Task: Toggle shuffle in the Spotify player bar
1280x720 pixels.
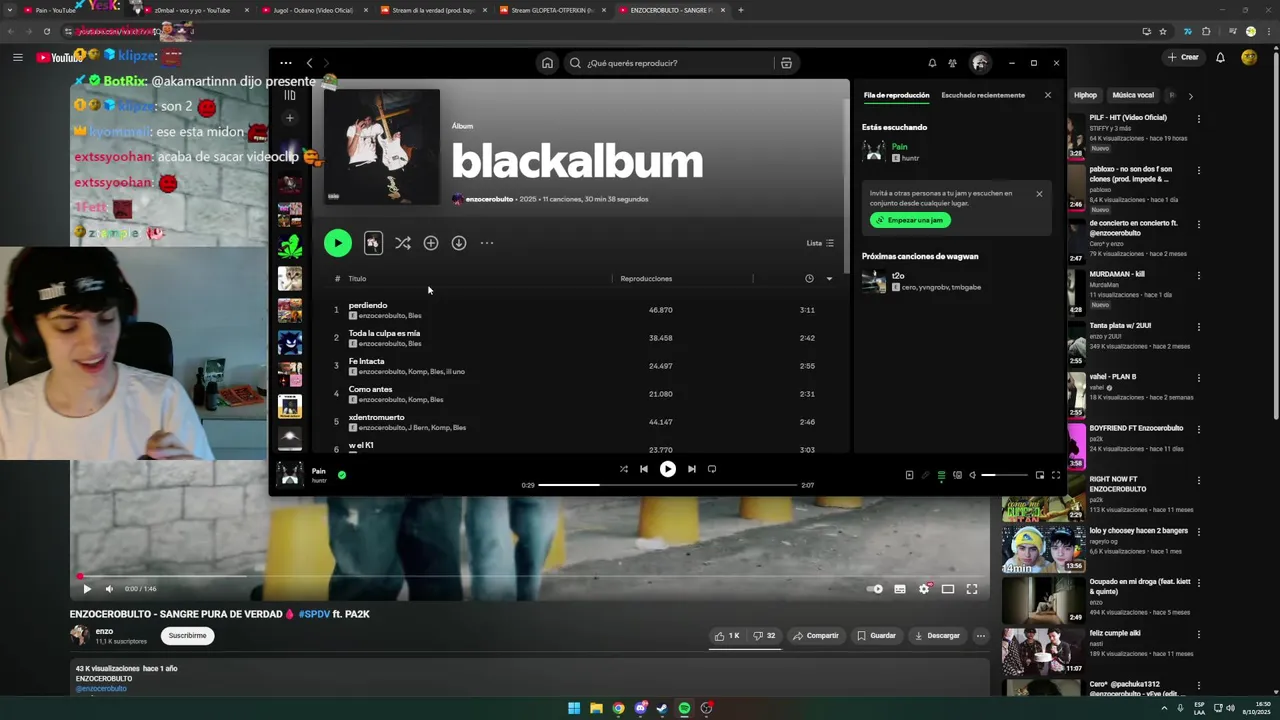Action: 624,469
